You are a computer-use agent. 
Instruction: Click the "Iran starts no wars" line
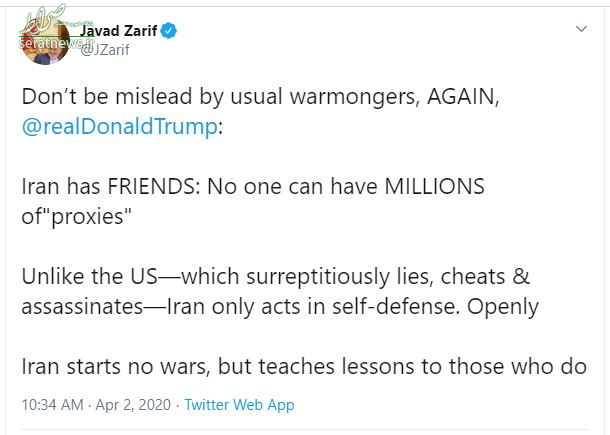304,367
